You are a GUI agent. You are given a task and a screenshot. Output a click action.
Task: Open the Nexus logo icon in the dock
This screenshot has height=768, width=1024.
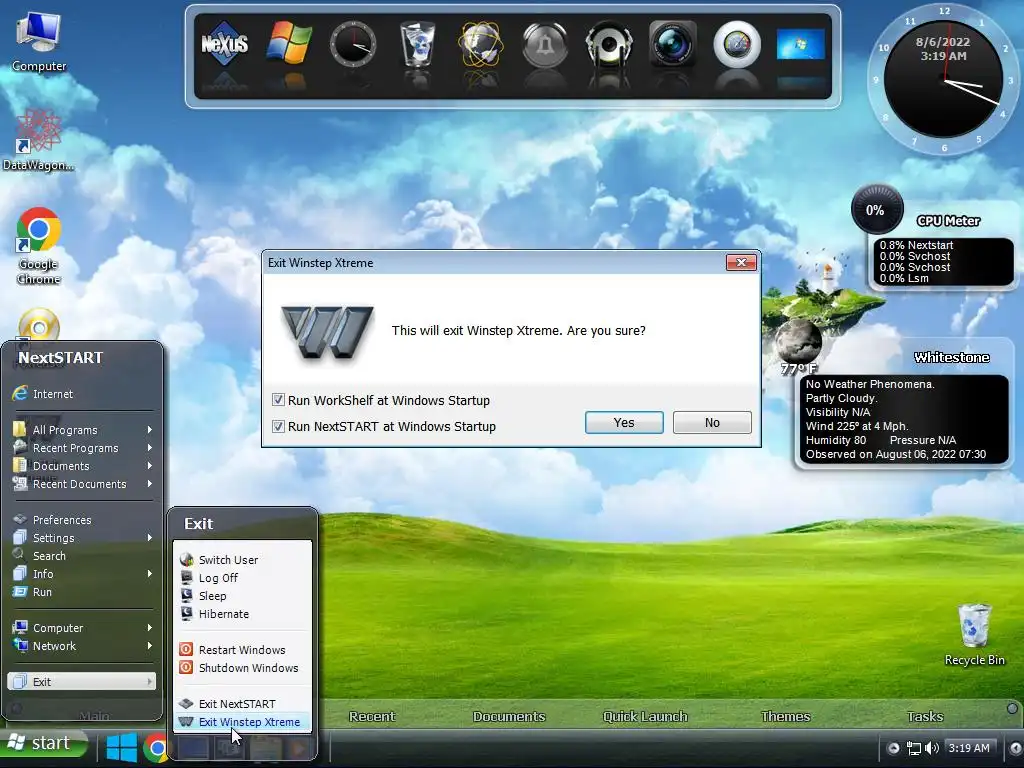tap(224, 44)
